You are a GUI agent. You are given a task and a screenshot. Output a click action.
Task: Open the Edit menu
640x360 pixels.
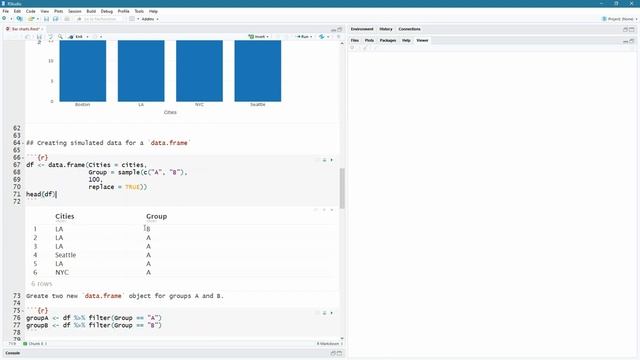(x=17, y=11)
